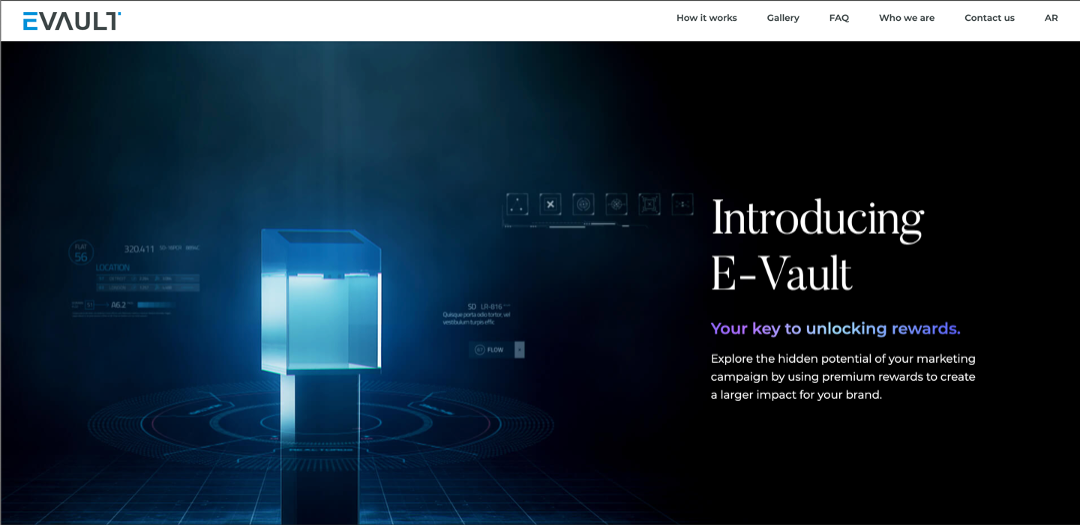This screenshot has height=525, width=1080.
Task: Click the last faded dots HUD icon
Action: click(683, 204)
